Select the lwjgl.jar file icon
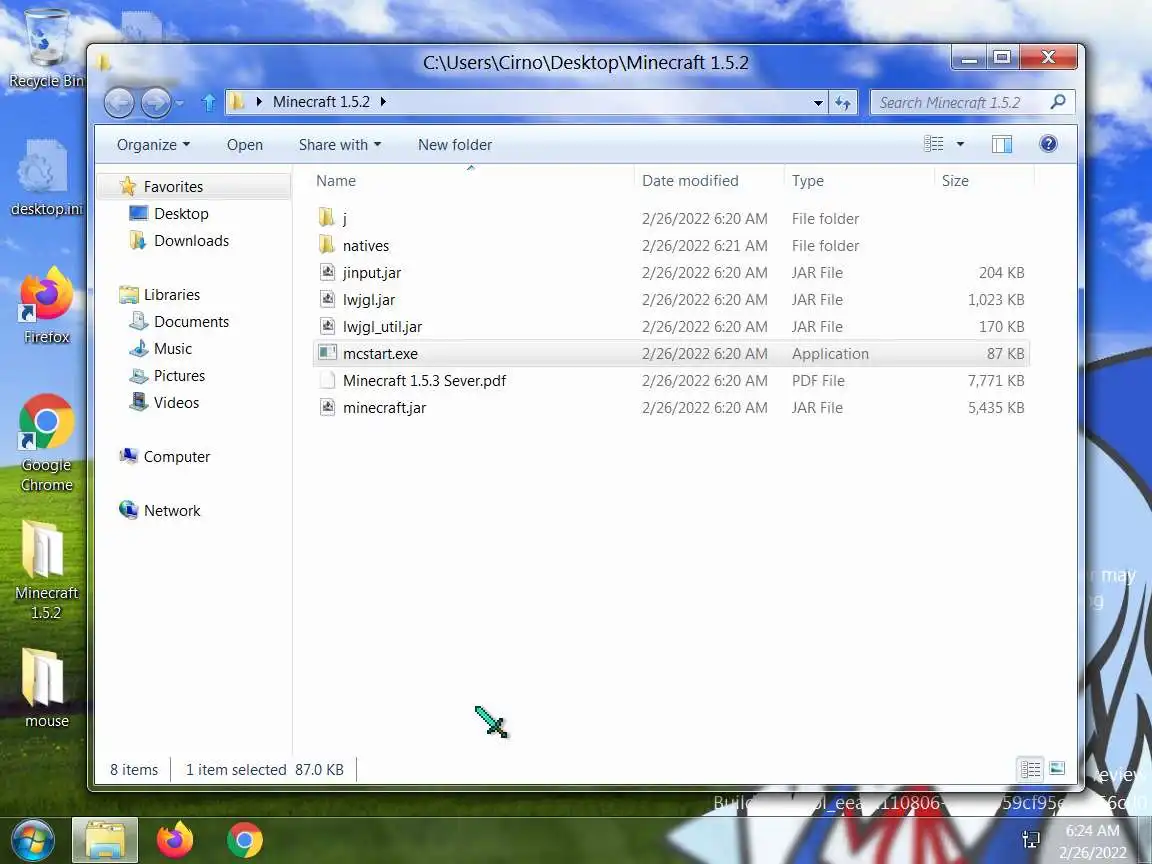 328,300
